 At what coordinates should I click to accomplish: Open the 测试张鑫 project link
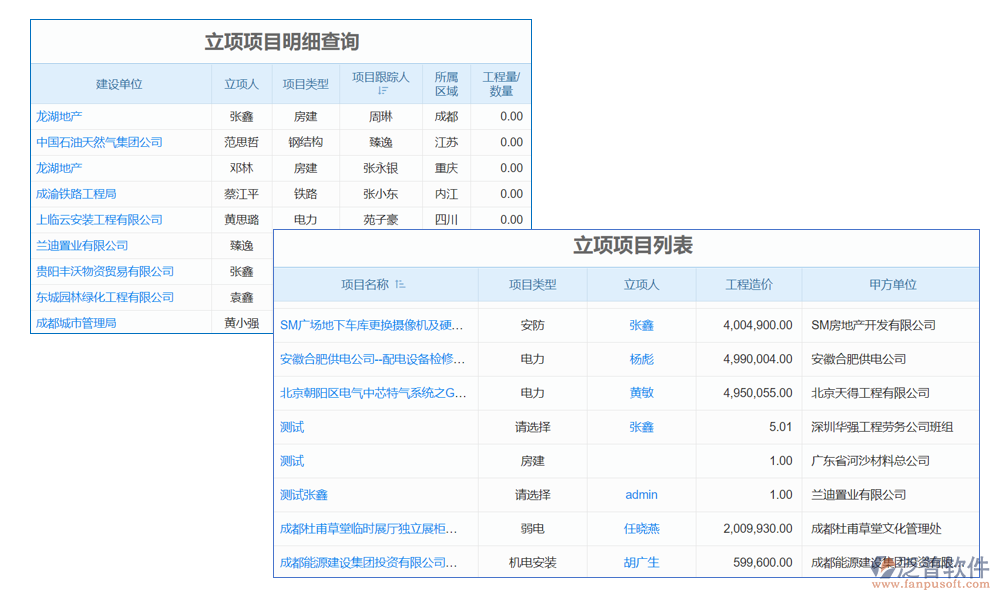tap(304, 495)
